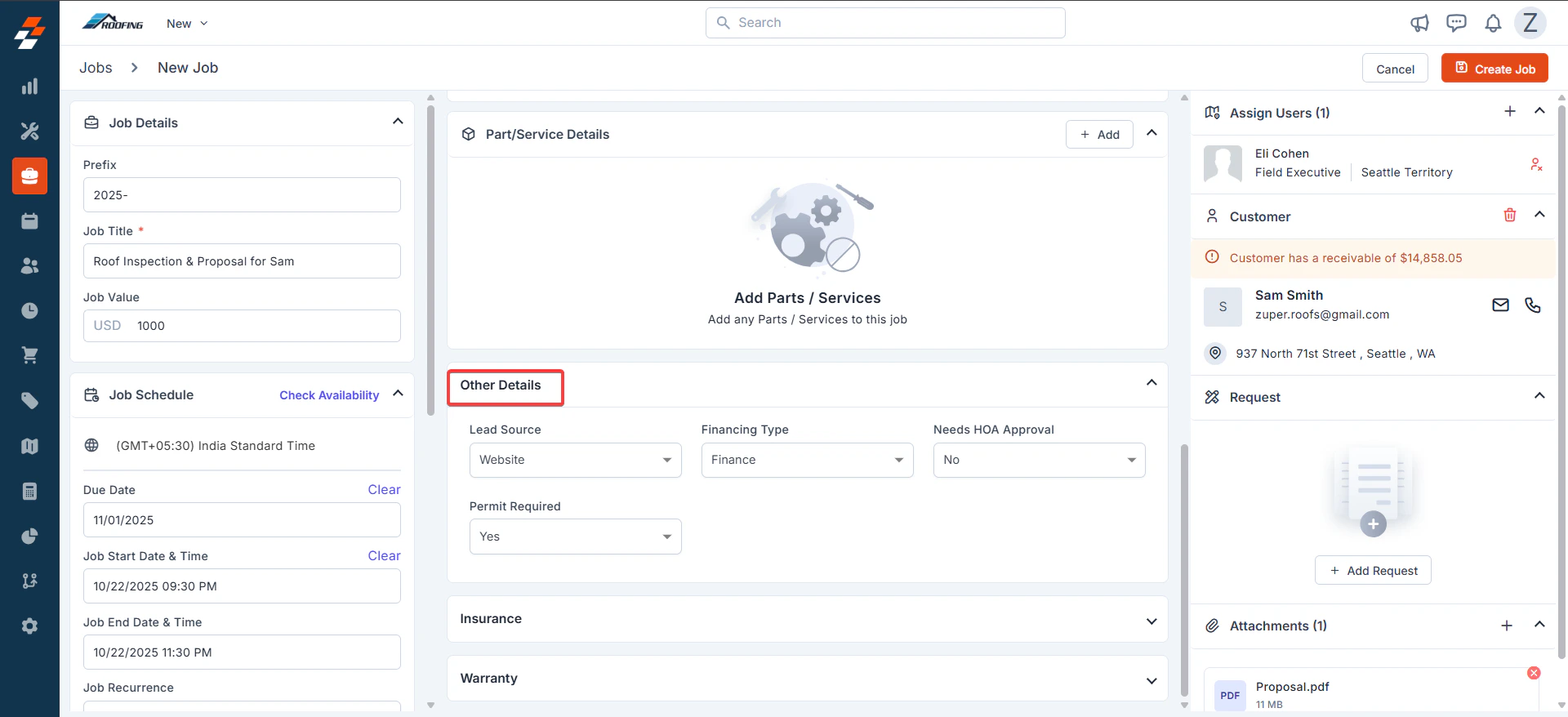The width and height of the screenshot is (1568, 717).
Task: Open the Due Date picker field
Action: (242, 520)
